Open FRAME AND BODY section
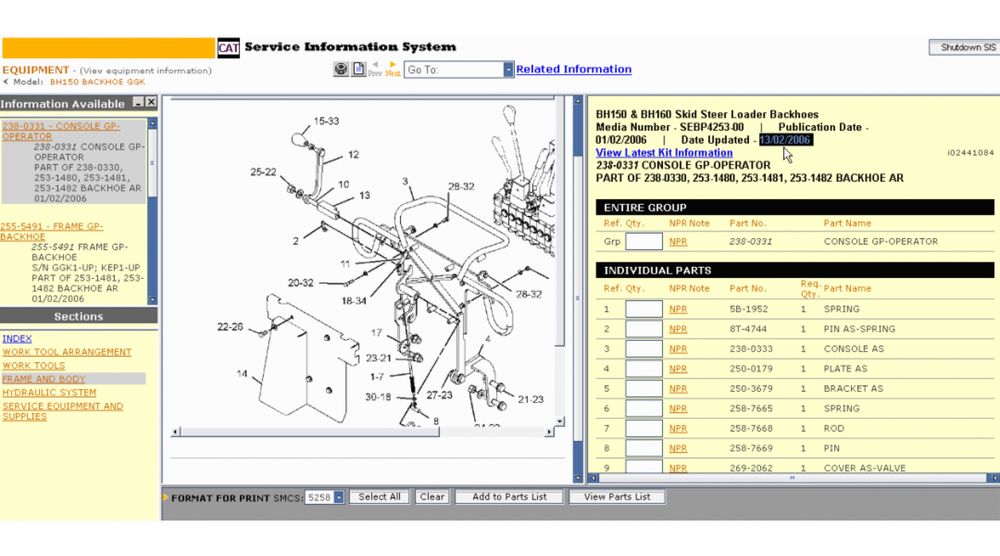Screen dimensions: 1000x556 [43, 379]
